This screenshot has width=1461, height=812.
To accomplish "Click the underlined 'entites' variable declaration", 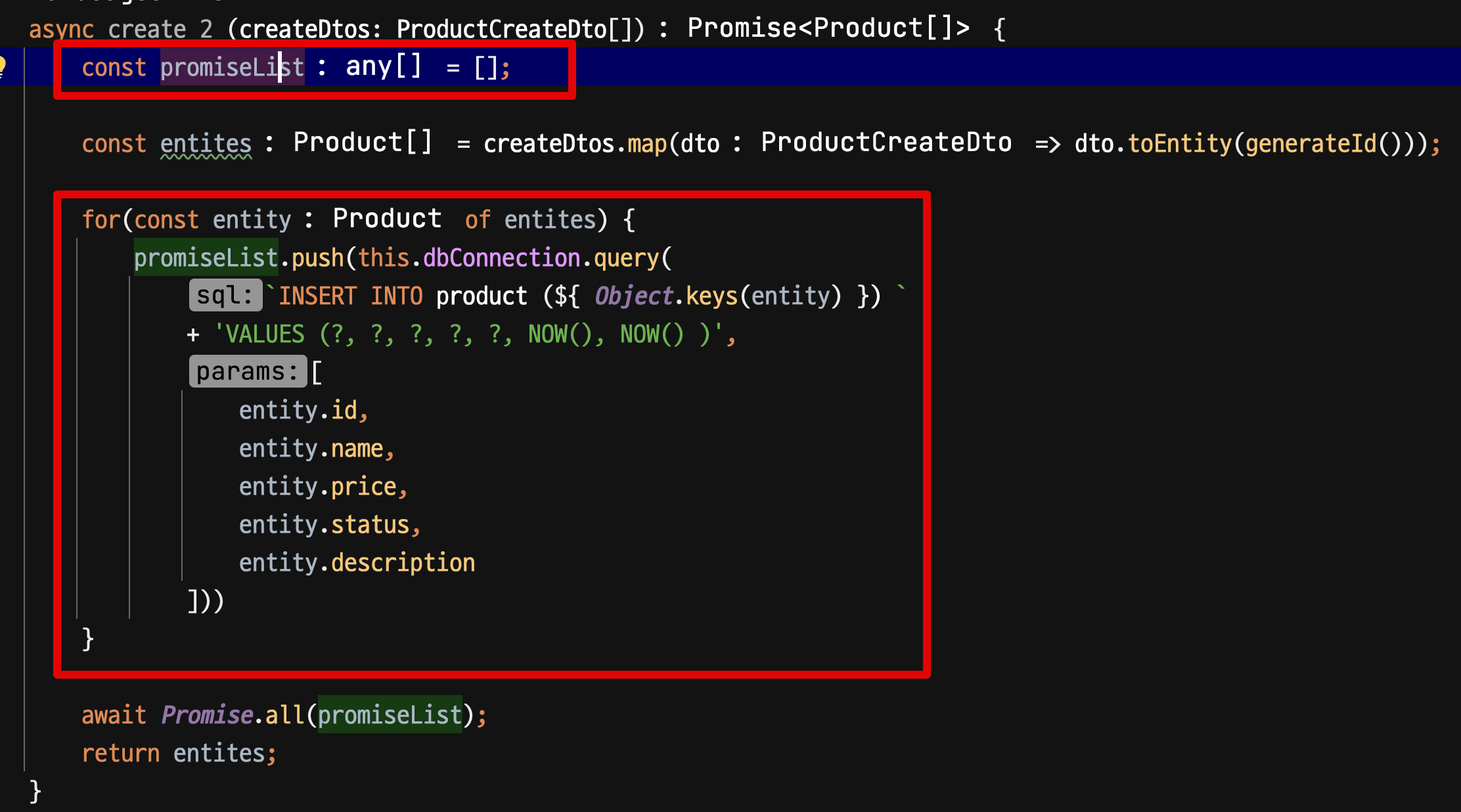I will (206, 143).
